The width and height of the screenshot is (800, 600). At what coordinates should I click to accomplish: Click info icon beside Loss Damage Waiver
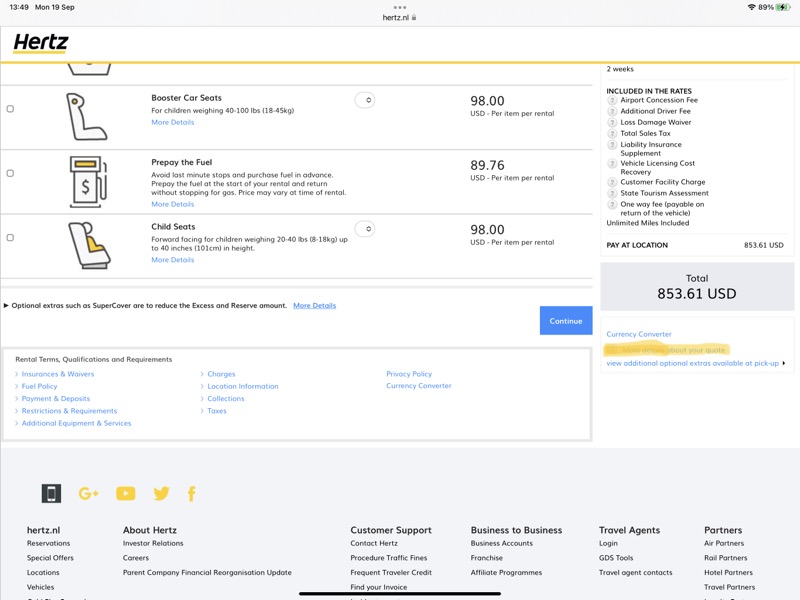(x=612, y=122)
